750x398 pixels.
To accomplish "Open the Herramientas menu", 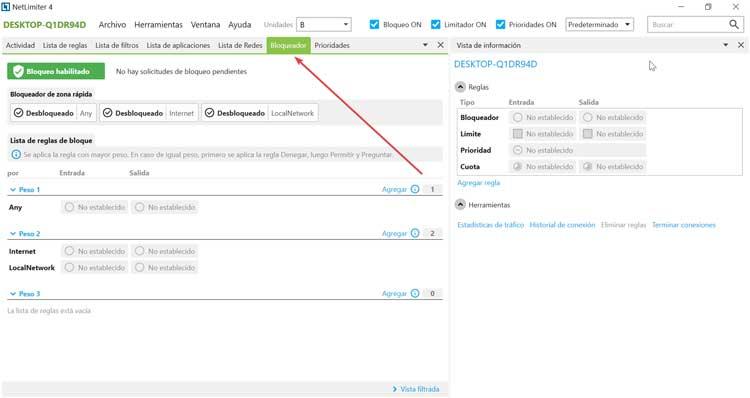I will pyautogui.click(x=158, y=24).
